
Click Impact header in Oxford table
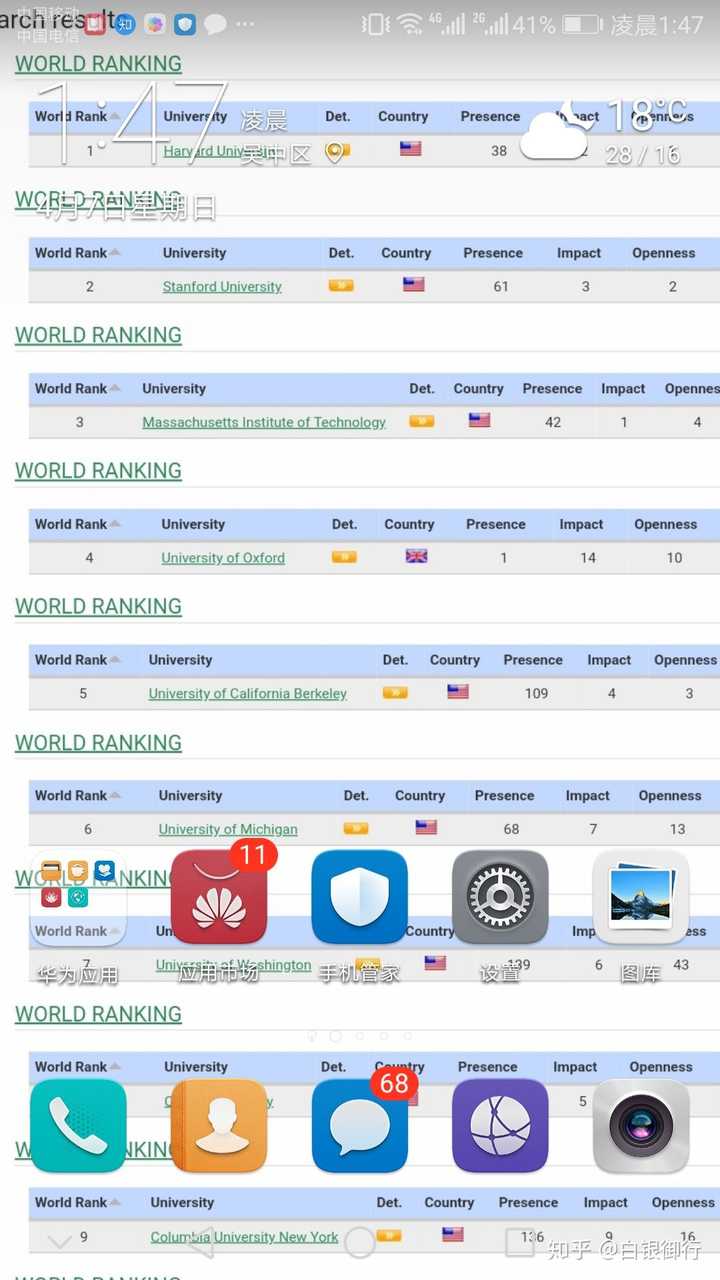(581, 524)
